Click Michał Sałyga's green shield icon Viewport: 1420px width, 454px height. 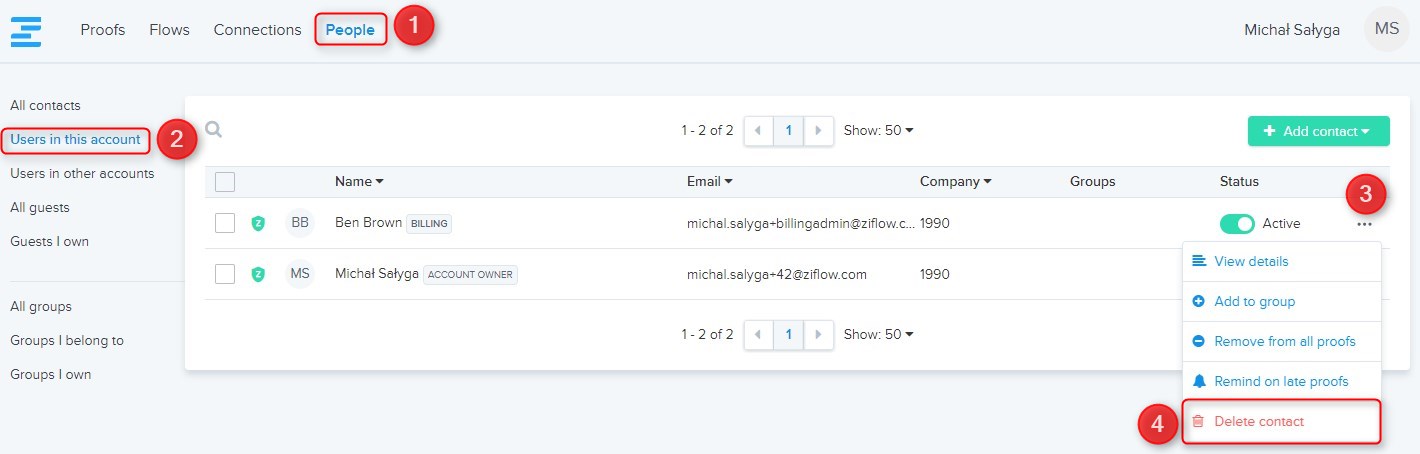(x=258, y=274)
